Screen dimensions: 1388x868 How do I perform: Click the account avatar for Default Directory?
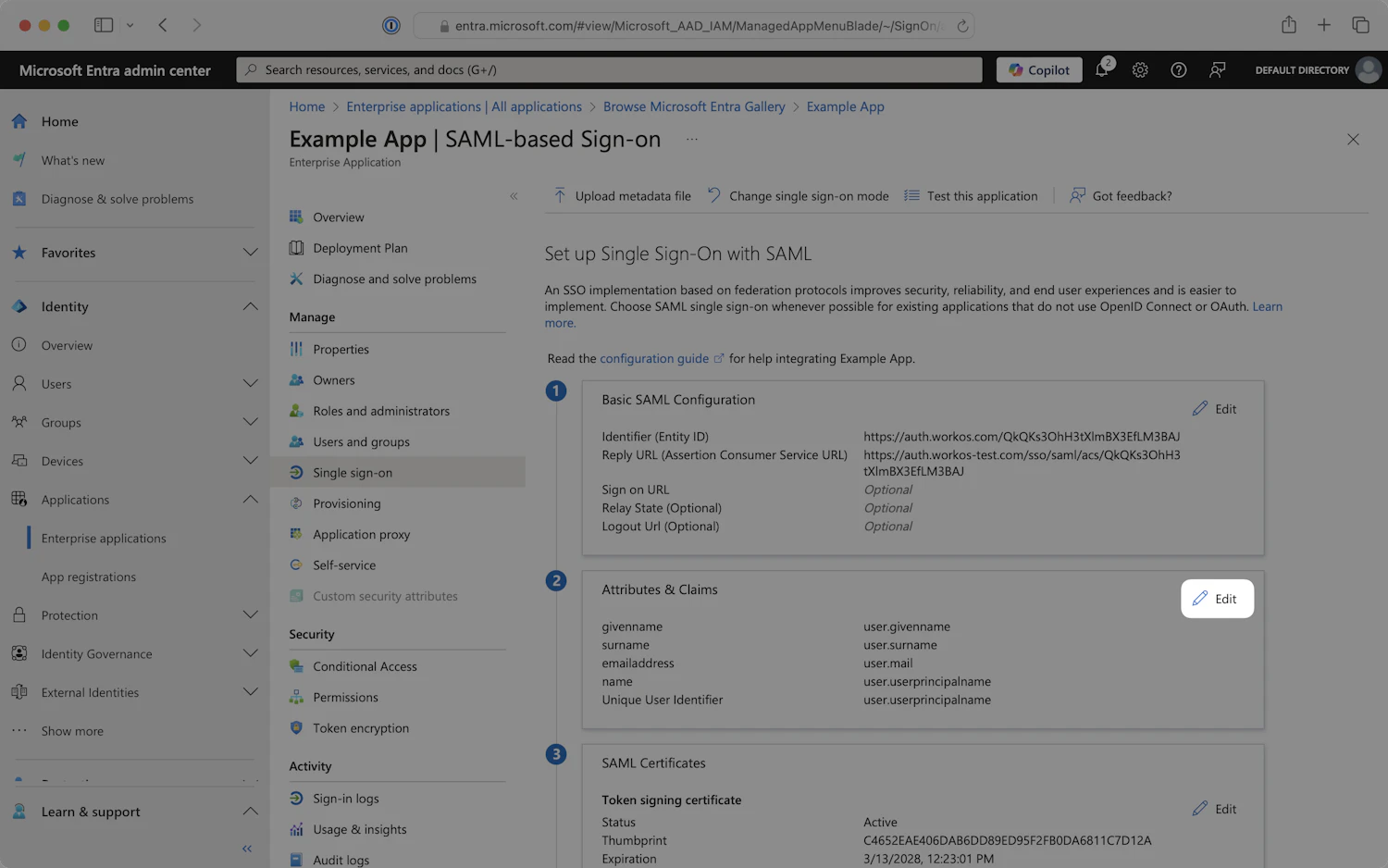1369,70
